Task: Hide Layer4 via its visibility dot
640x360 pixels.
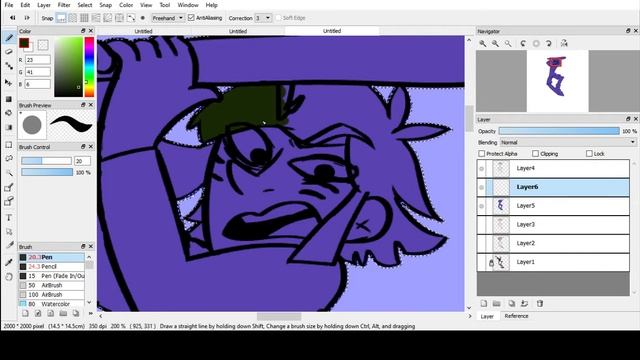Action: coord(482,168)
